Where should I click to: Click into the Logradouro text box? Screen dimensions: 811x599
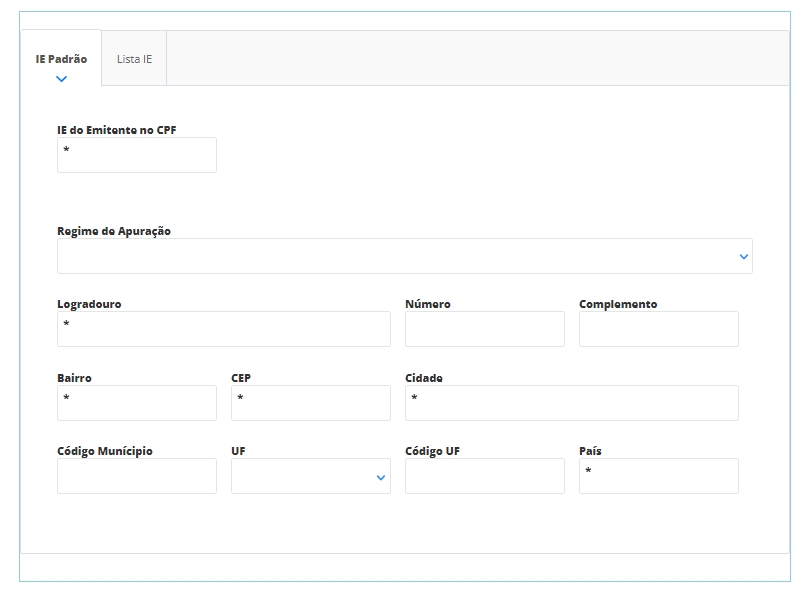[224, 329]
